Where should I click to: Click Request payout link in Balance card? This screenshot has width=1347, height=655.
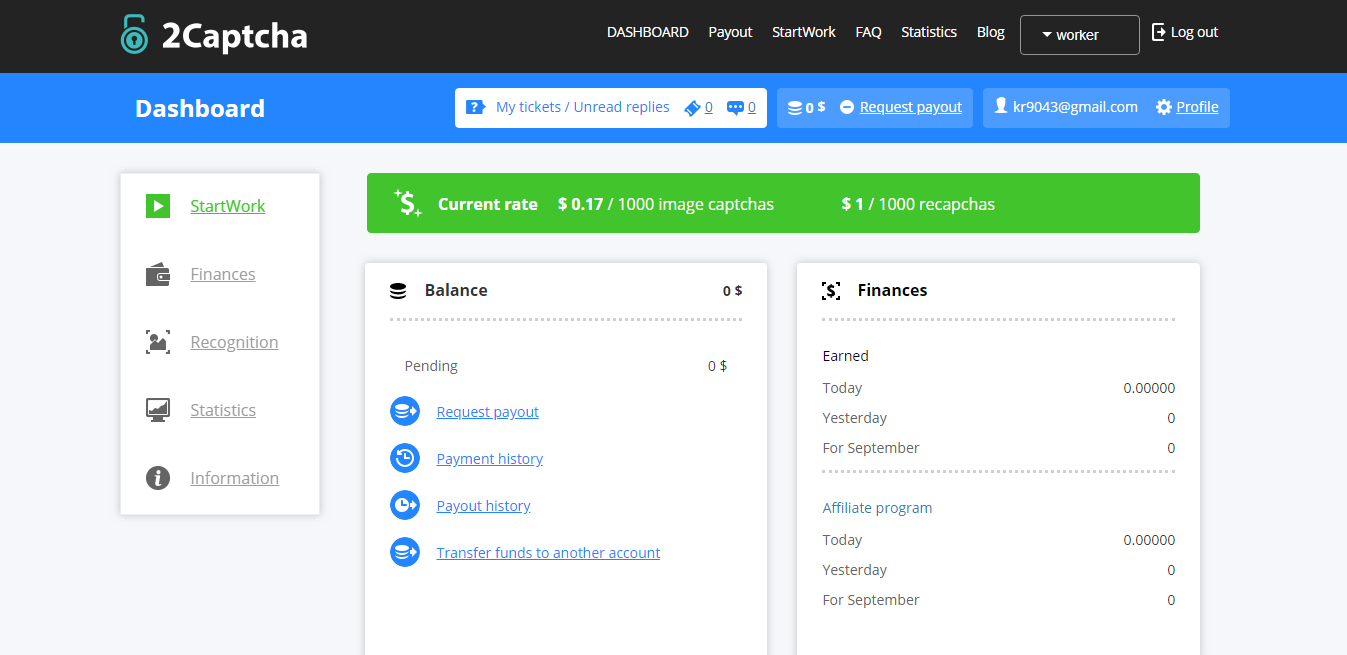point(488,412)
